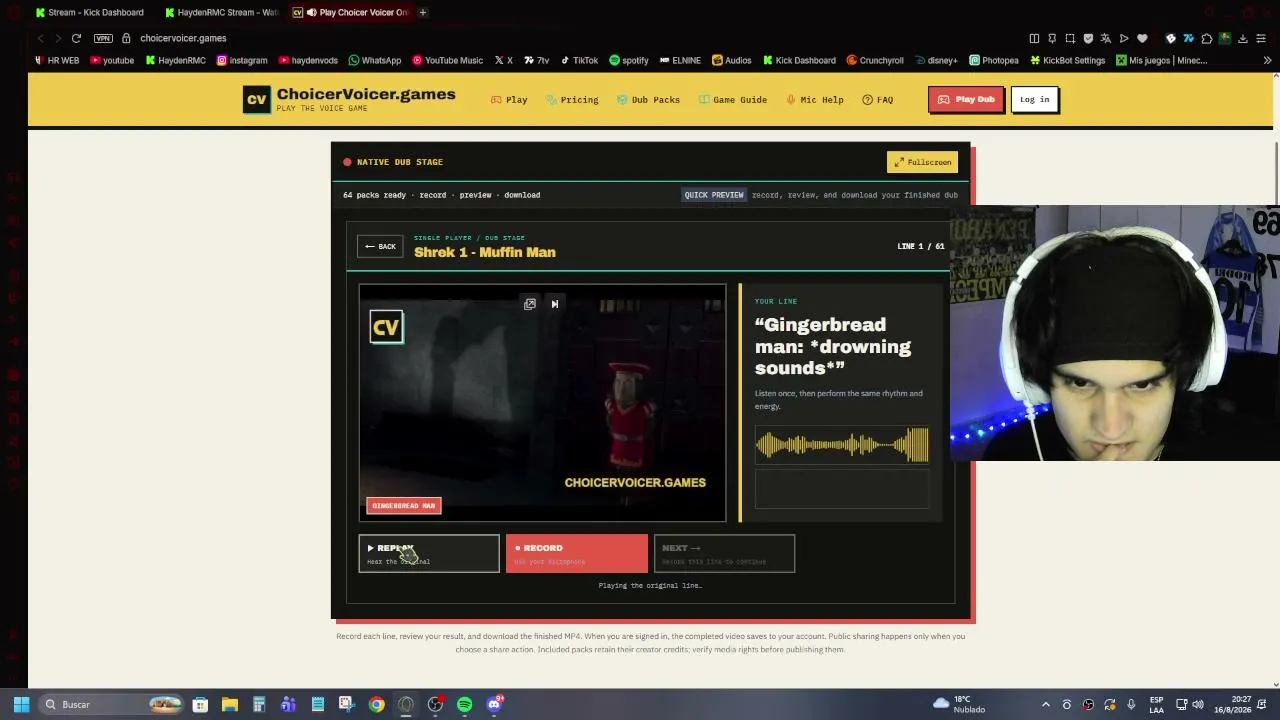Open the Photopea bookmark
The width and height of the screenshot is (1280, 720).
click(x=993, y=60)
